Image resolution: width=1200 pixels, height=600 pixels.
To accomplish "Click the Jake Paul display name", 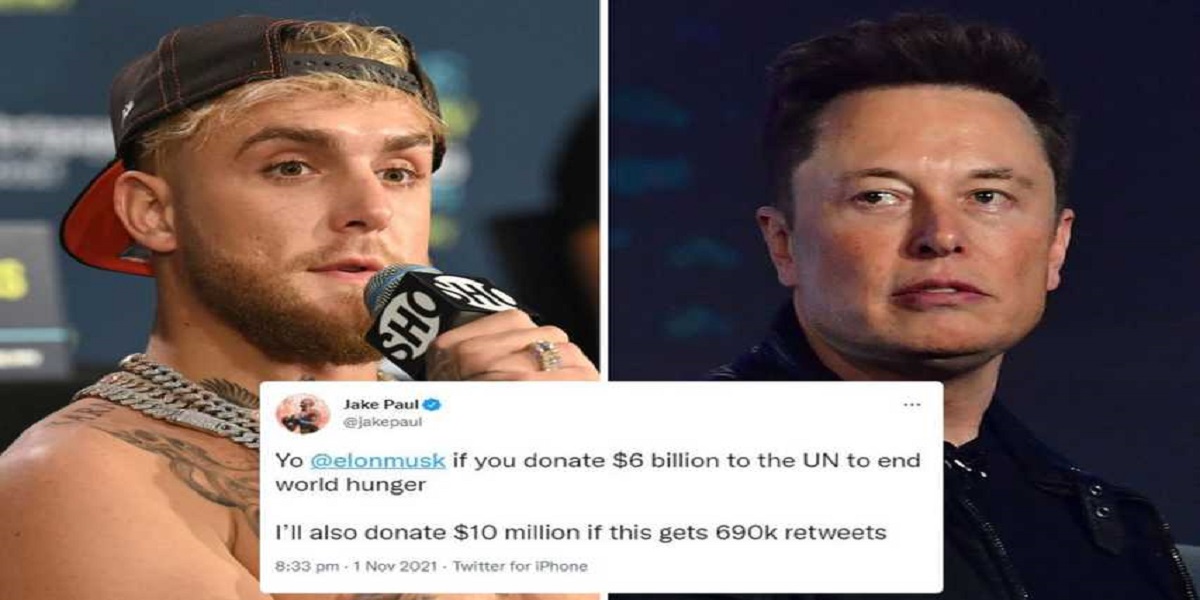I will point(382,405).
